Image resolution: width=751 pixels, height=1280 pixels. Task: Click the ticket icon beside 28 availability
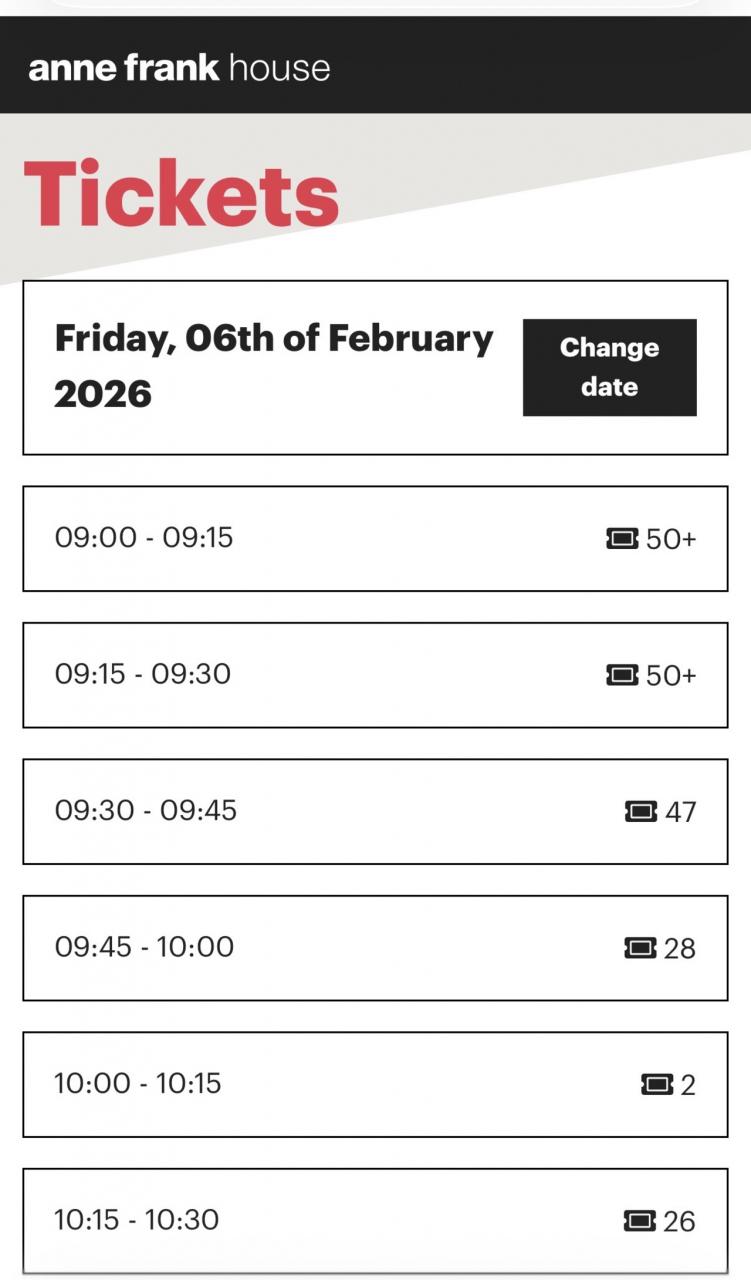coord(640,947)
